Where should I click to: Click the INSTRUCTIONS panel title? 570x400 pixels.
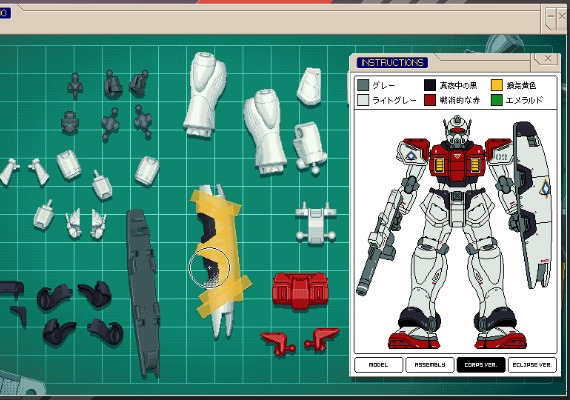392,63
